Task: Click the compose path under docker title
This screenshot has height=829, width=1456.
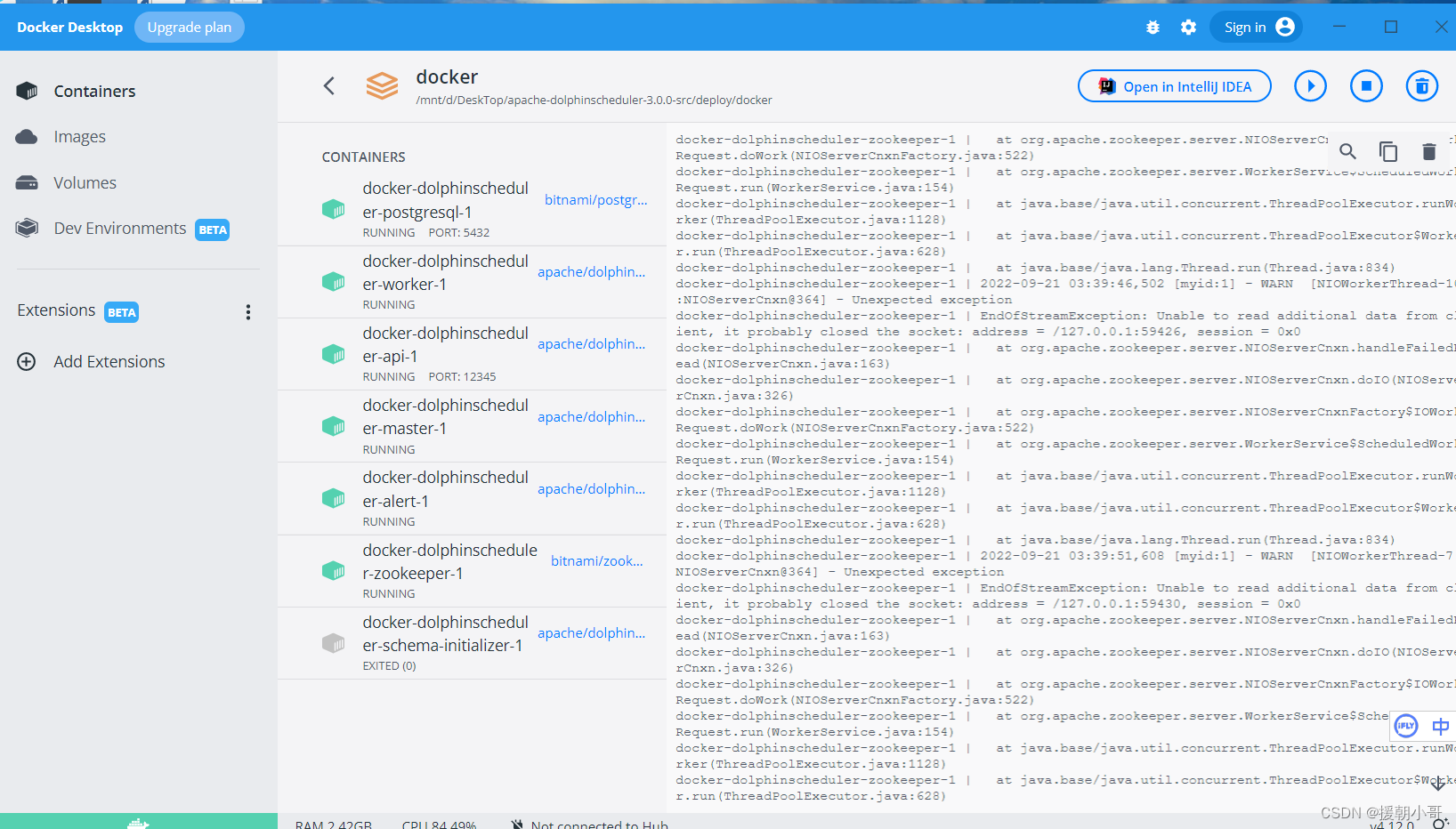Action: pos(594,100)
